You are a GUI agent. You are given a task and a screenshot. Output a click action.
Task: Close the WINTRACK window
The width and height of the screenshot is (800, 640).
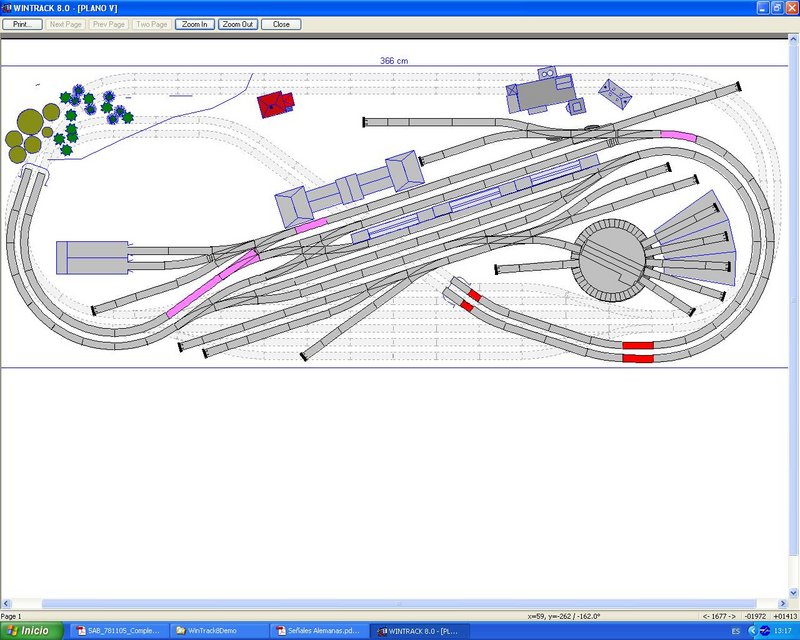(792, 8)
